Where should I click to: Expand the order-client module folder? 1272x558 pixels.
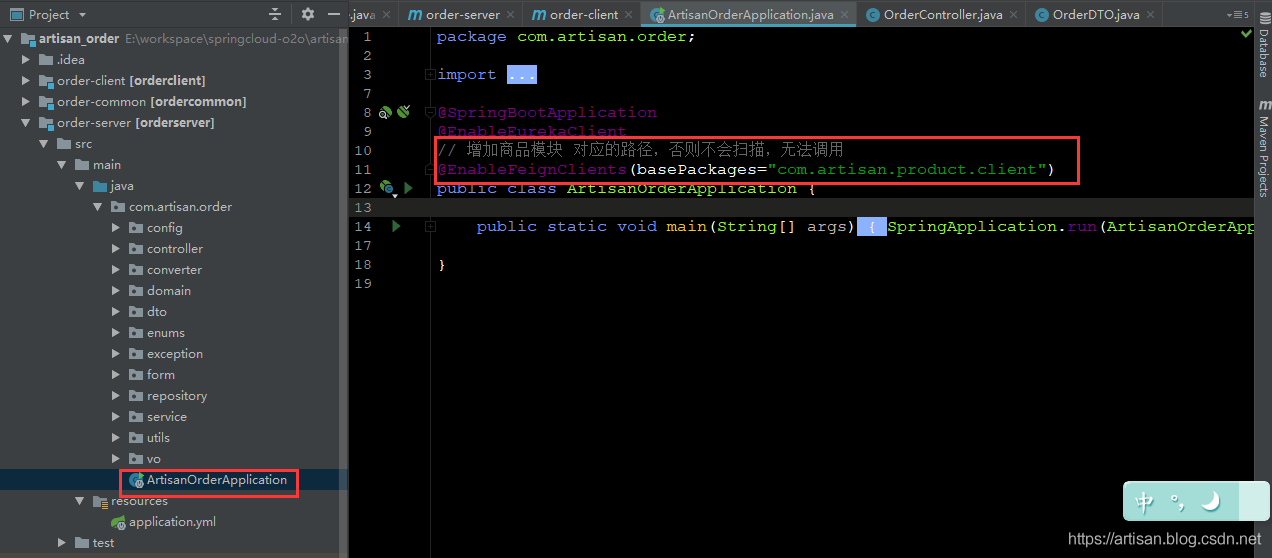[x=26, y=81]
